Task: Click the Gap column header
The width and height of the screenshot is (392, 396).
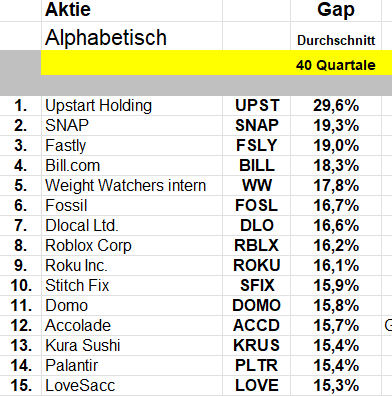Action: pyautogui.click(x=336, y=10)
